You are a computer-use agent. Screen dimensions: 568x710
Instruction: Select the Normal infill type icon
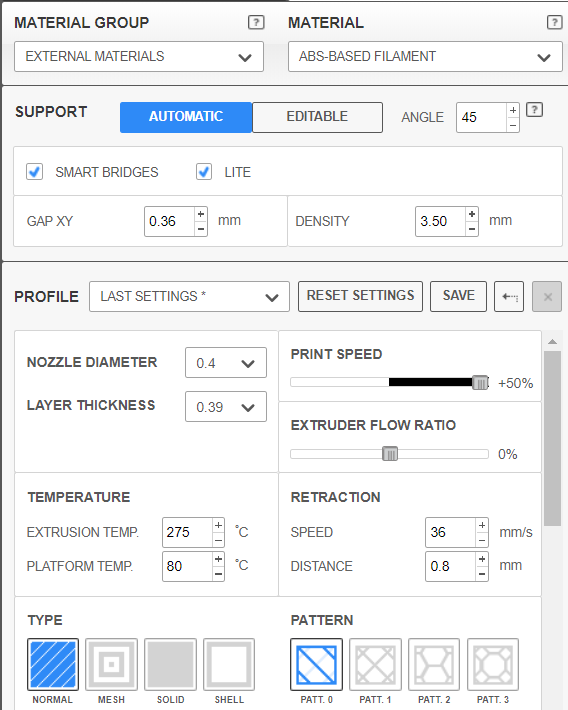[x=53, y=664]
